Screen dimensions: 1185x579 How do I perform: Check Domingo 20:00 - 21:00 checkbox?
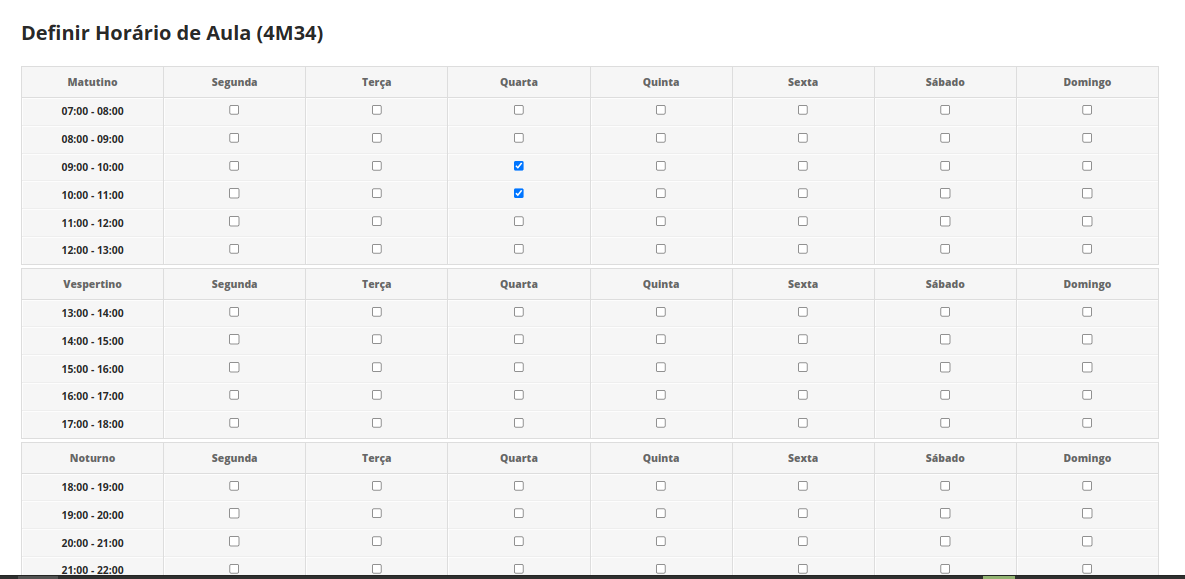(x=1087, y=542)
